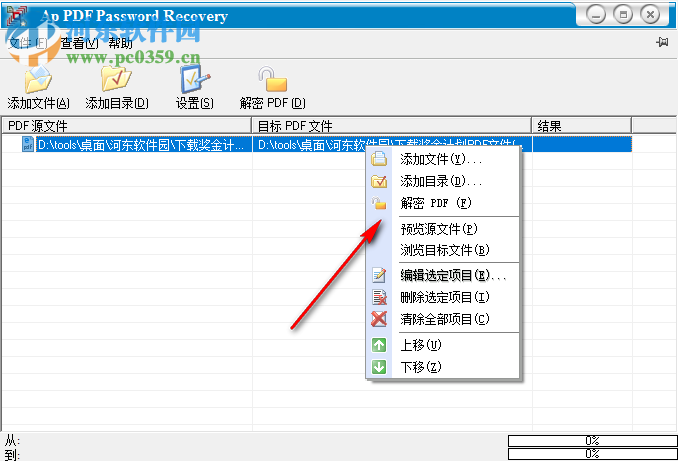The width and height of the screenshot is (678, 461).
Task: Open the 查看(V) menu
Action: [80, 43]
